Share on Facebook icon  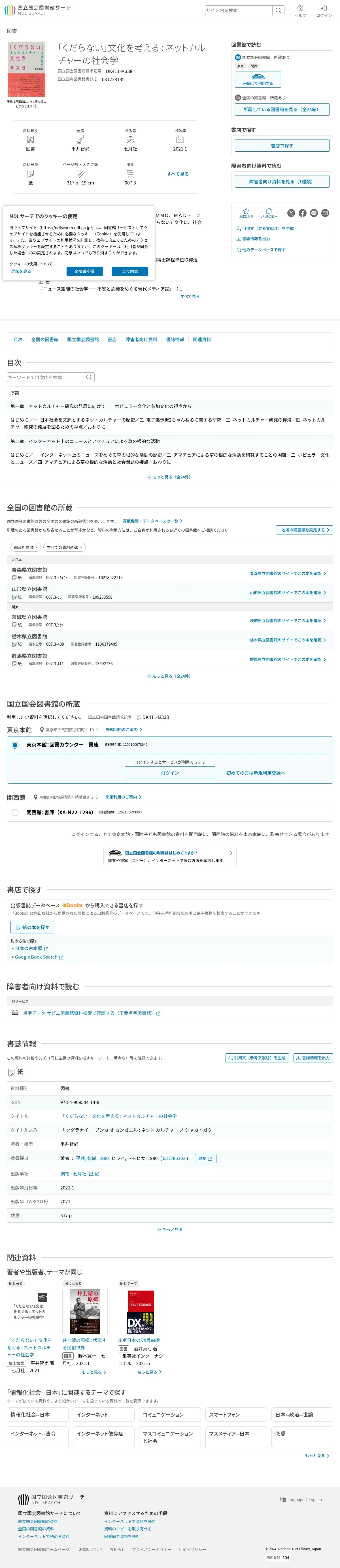point(302,213)
